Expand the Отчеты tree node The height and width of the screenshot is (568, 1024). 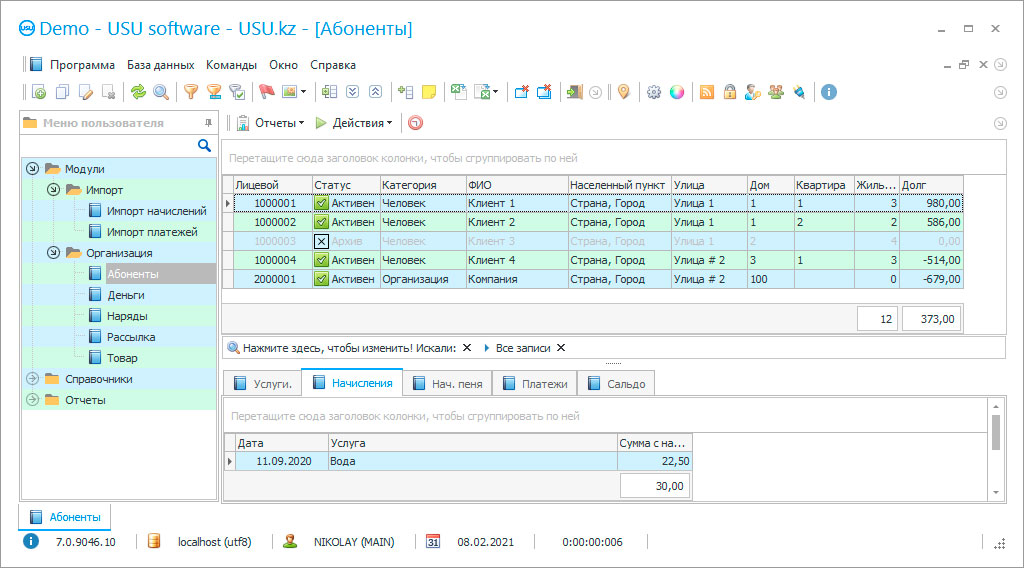pyautogui.click(x=33, y=400)
